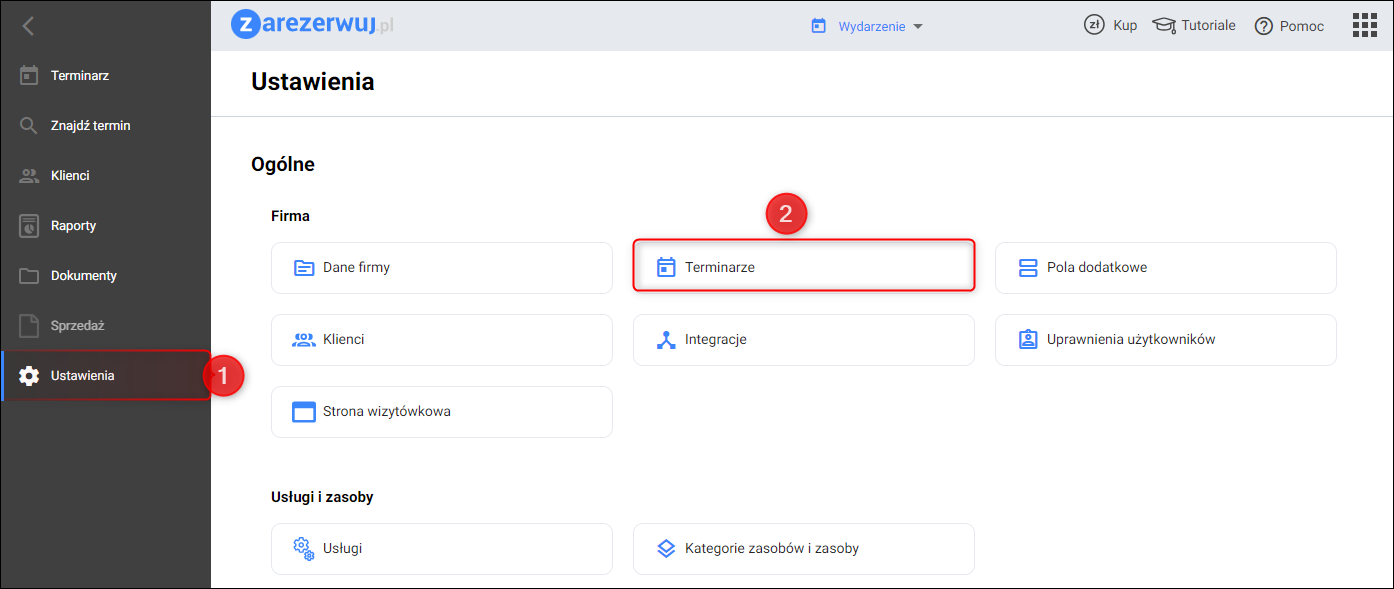
Task: Select Sprzedaż in the sidebar menu
Action: coord(78,326)
